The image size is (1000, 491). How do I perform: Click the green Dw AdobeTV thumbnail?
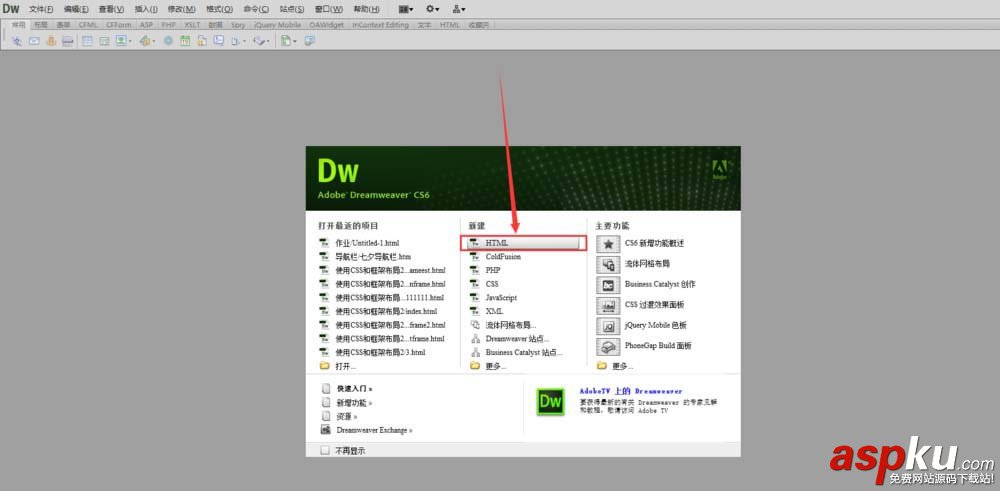550,402
